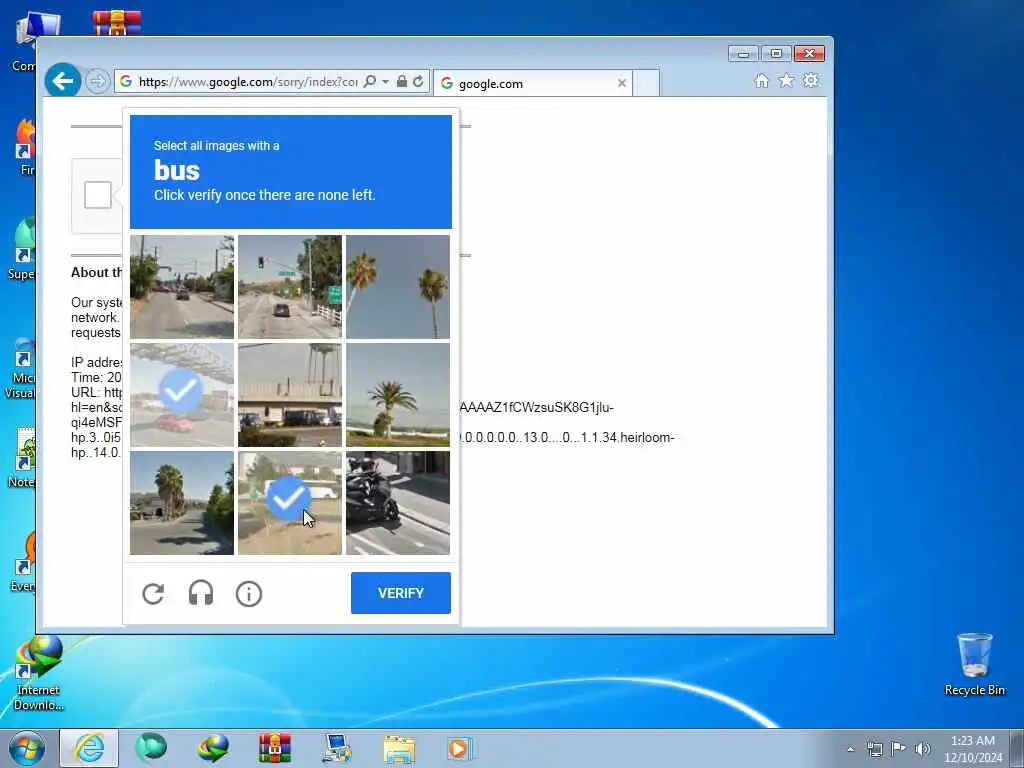Viewport: 1024px width, 768px height.
Task: Open the file explorer folder in taskbar
Action: 399,749
